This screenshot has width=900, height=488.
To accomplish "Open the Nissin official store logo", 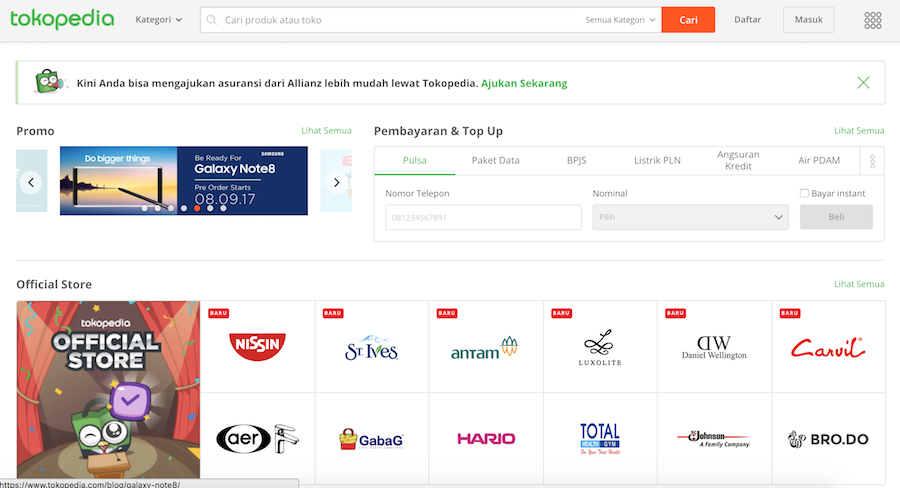I will pos(257,347).
